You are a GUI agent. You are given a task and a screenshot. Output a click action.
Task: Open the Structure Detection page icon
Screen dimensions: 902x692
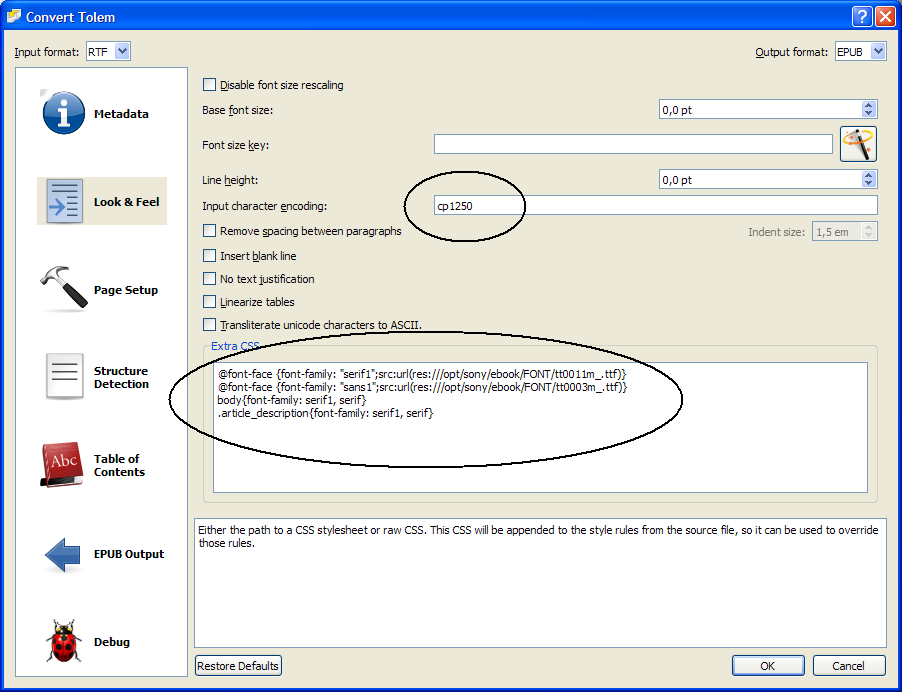coord(64,377)
